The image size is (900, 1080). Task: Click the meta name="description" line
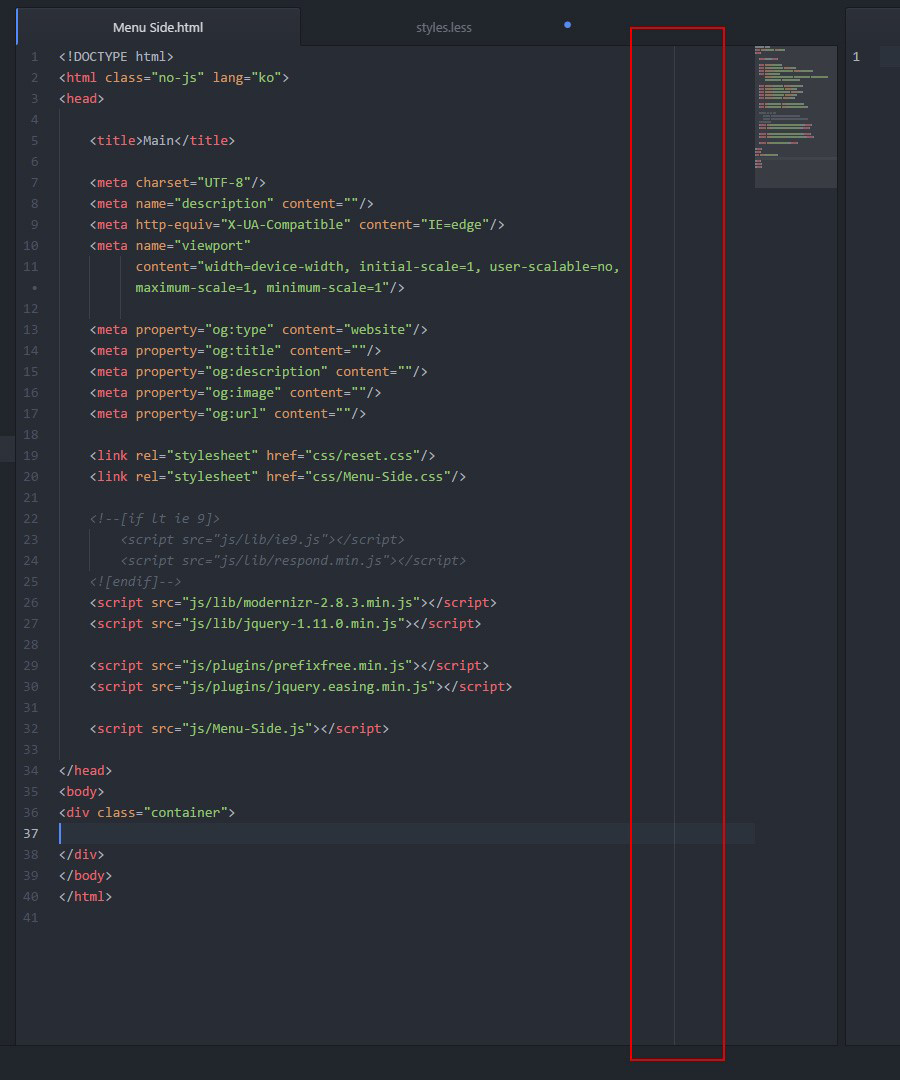pyautogui.click(x=231, y=204)
